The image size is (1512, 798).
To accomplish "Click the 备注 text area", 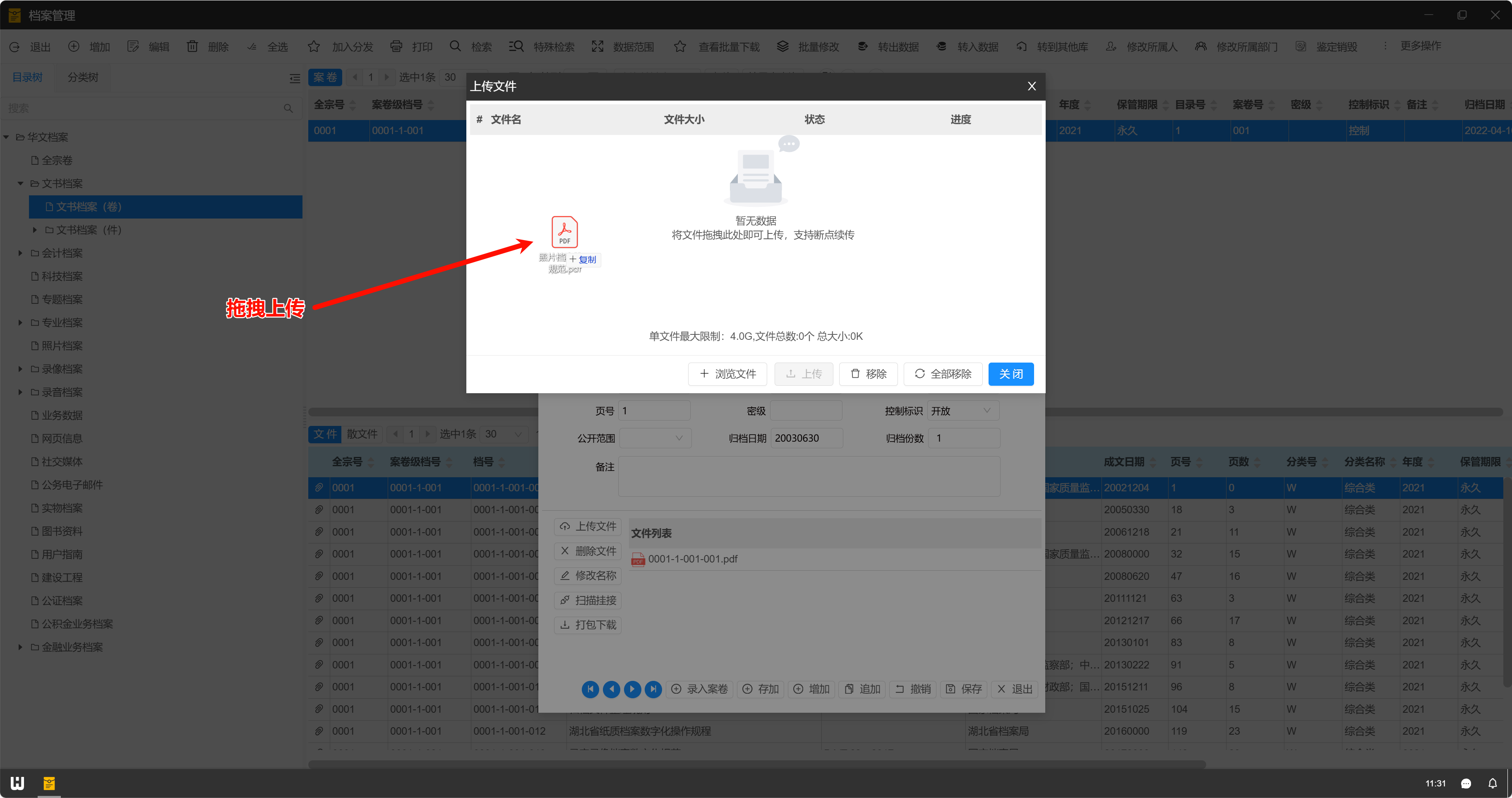I will click(808, 476).
